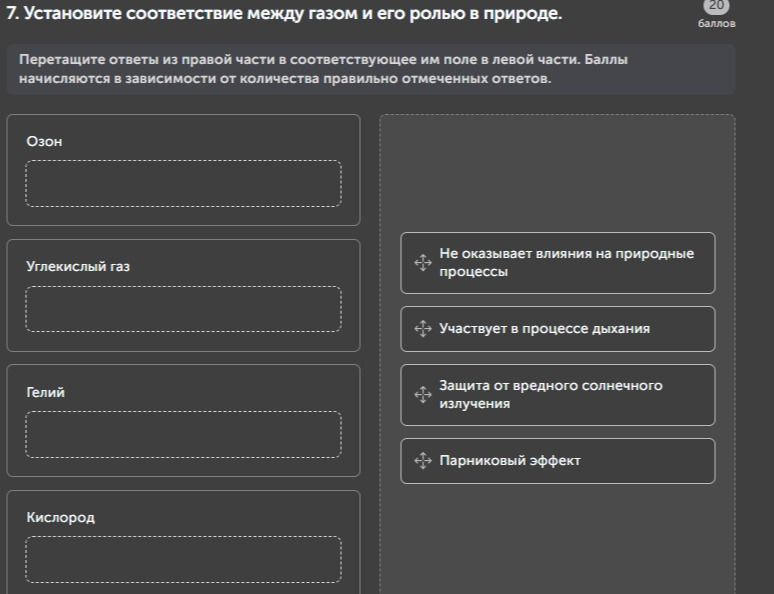Click the 'Углекислый газ' label
The width and height of the screenshot is (774, 594).
click(78, 267)
